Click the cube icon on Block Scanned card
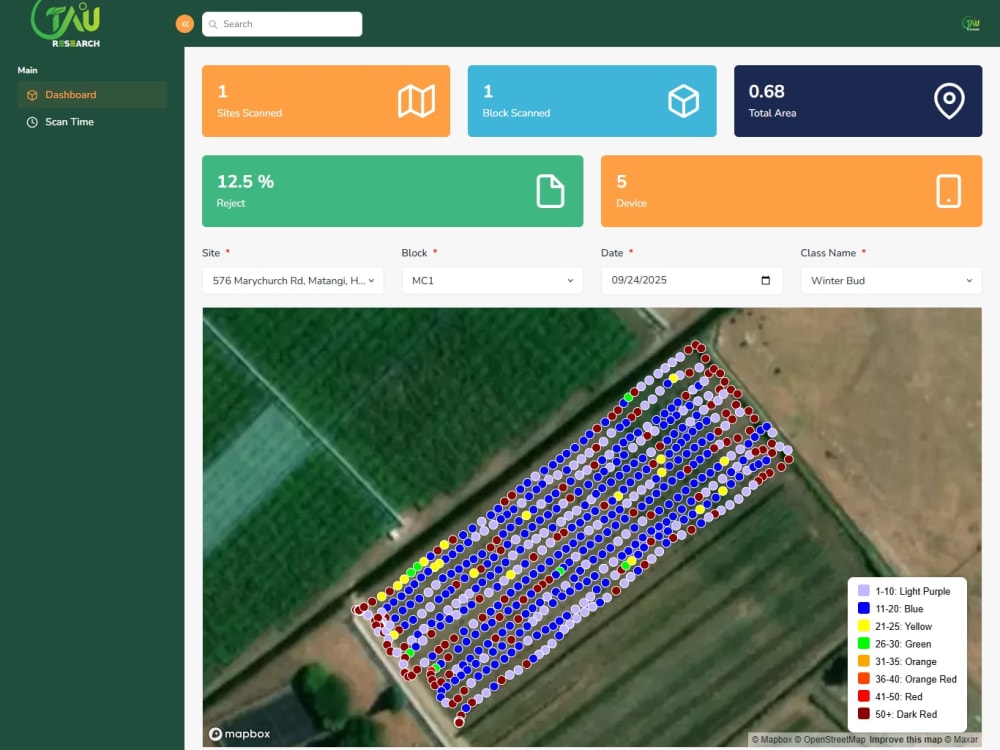Screen dimensions: 1000x750 click(683, 101)
